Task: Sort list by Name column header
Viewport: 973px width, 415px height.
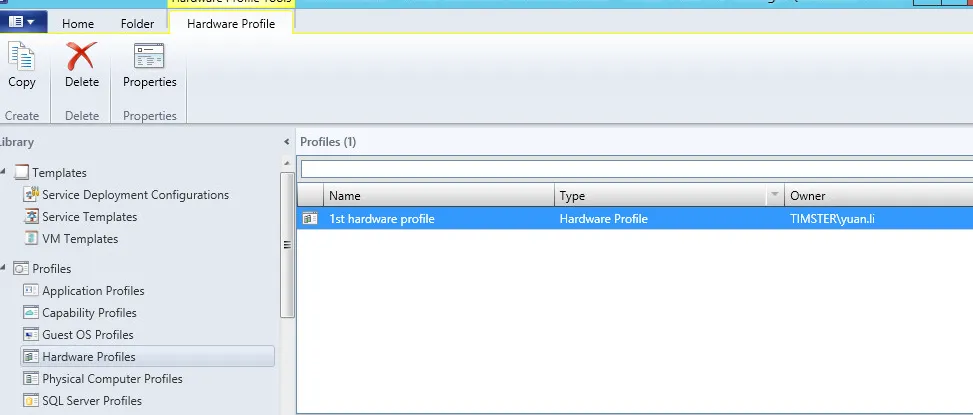Action: (439, 195)
